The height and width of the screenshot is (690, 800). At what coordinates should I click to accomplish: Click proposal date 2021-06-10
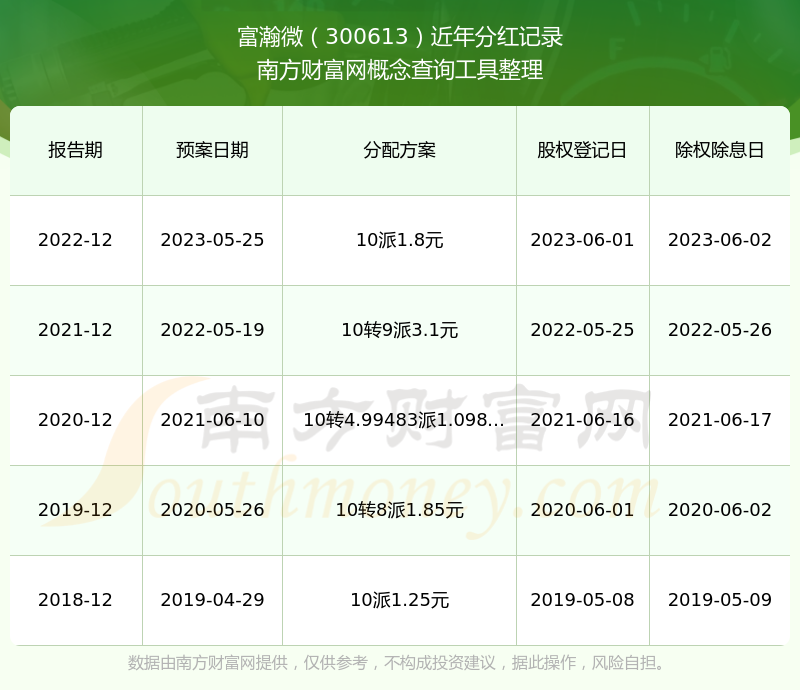pos(212,420)
